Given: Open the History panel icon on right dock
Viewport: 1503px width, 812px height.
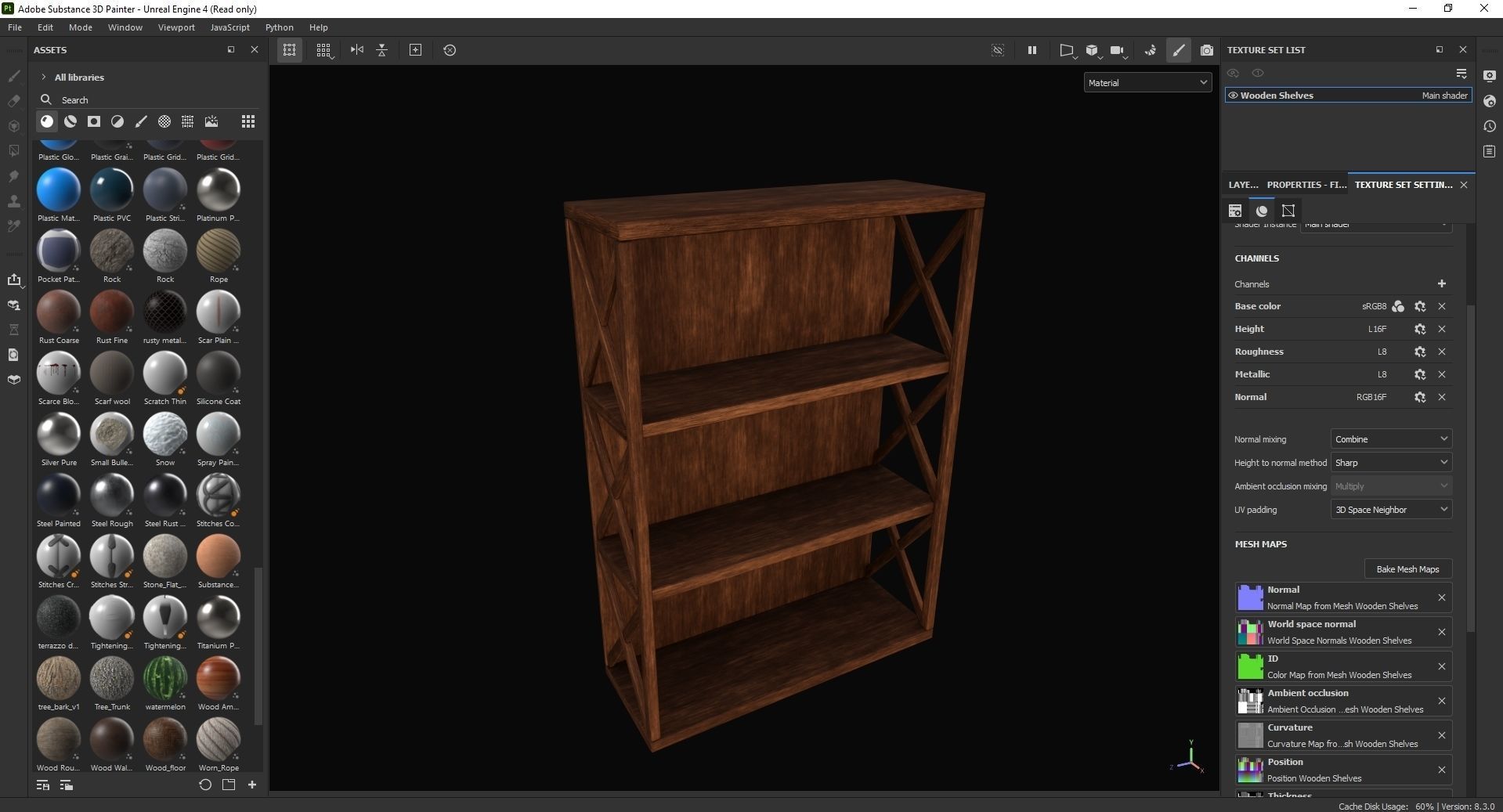Looking at the screenshot, I should pos(1490,126).
